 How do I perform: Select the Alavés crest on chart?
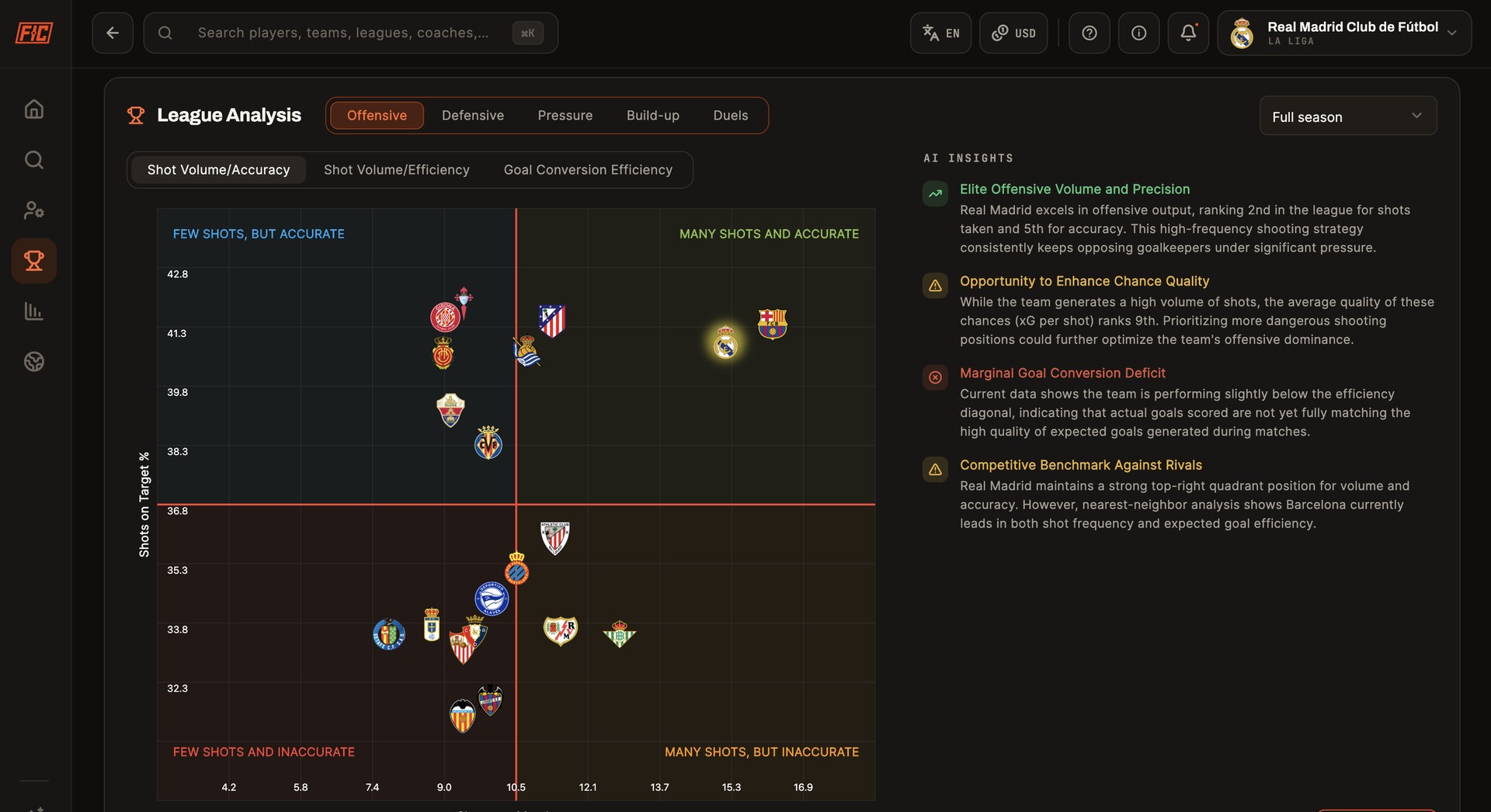pyautogui.click(x=492, y=599)
